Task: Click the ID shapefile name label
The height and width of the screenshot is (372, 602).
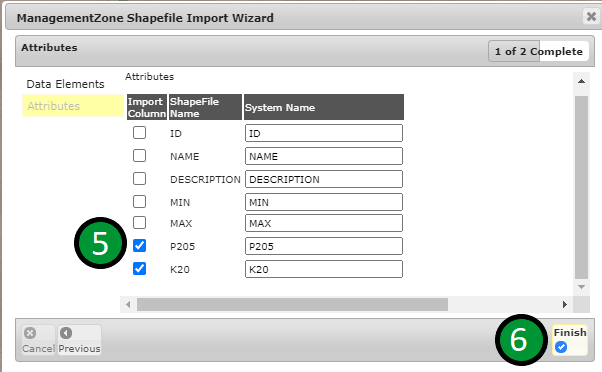Action: (176, 133)
